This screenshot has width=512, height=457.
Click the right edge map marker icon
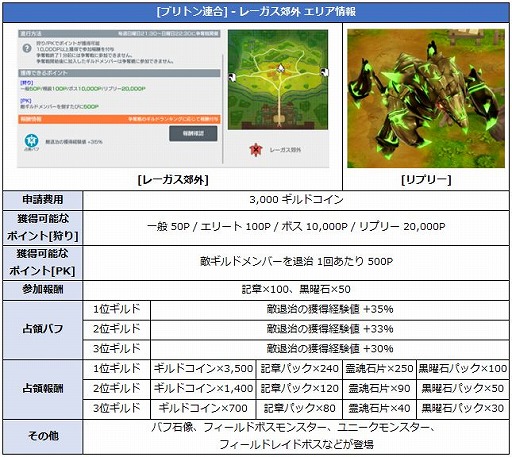[x=324, y=72]
